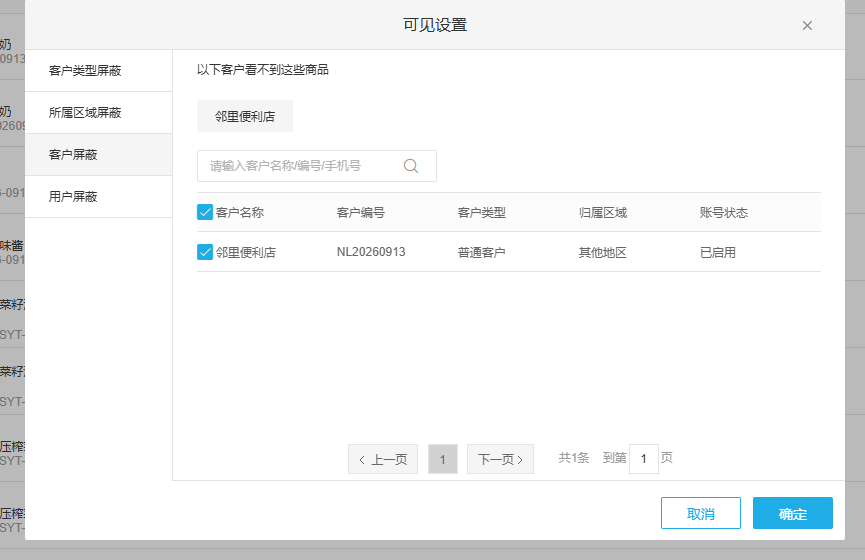Click the search magnifier icon
Viewport: 865px width, 560px height.
click(x=411, y=166)
